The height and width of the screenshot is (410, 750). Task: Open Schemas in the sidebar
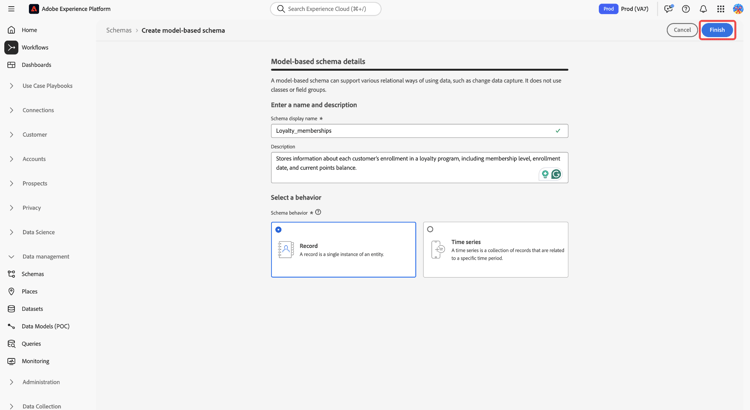point(33,274)
